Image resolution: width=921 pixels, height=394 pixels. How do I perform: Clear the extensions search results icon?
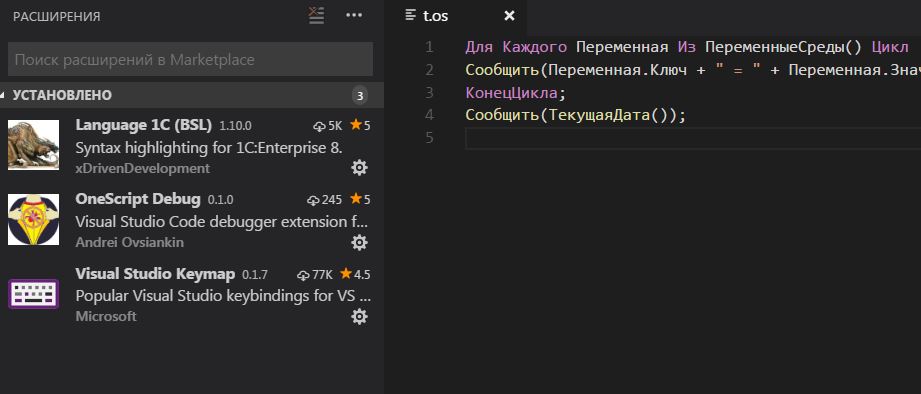coord(317,16)
